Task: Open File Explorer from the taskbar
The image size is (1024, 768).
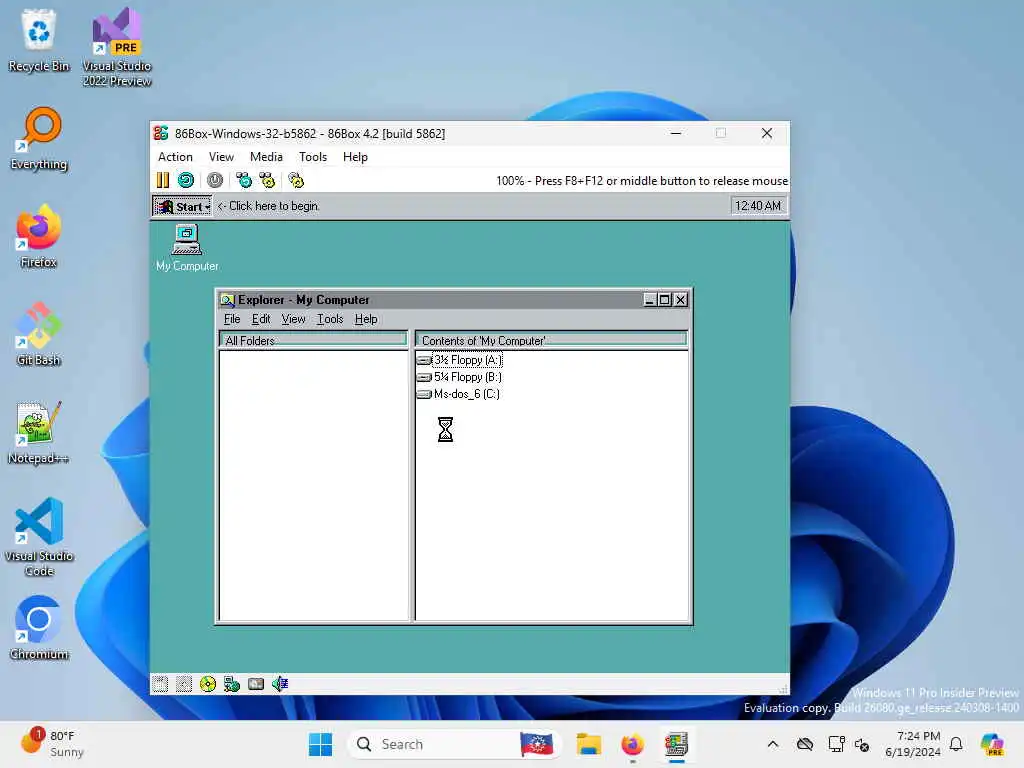Action: point(588,744)
